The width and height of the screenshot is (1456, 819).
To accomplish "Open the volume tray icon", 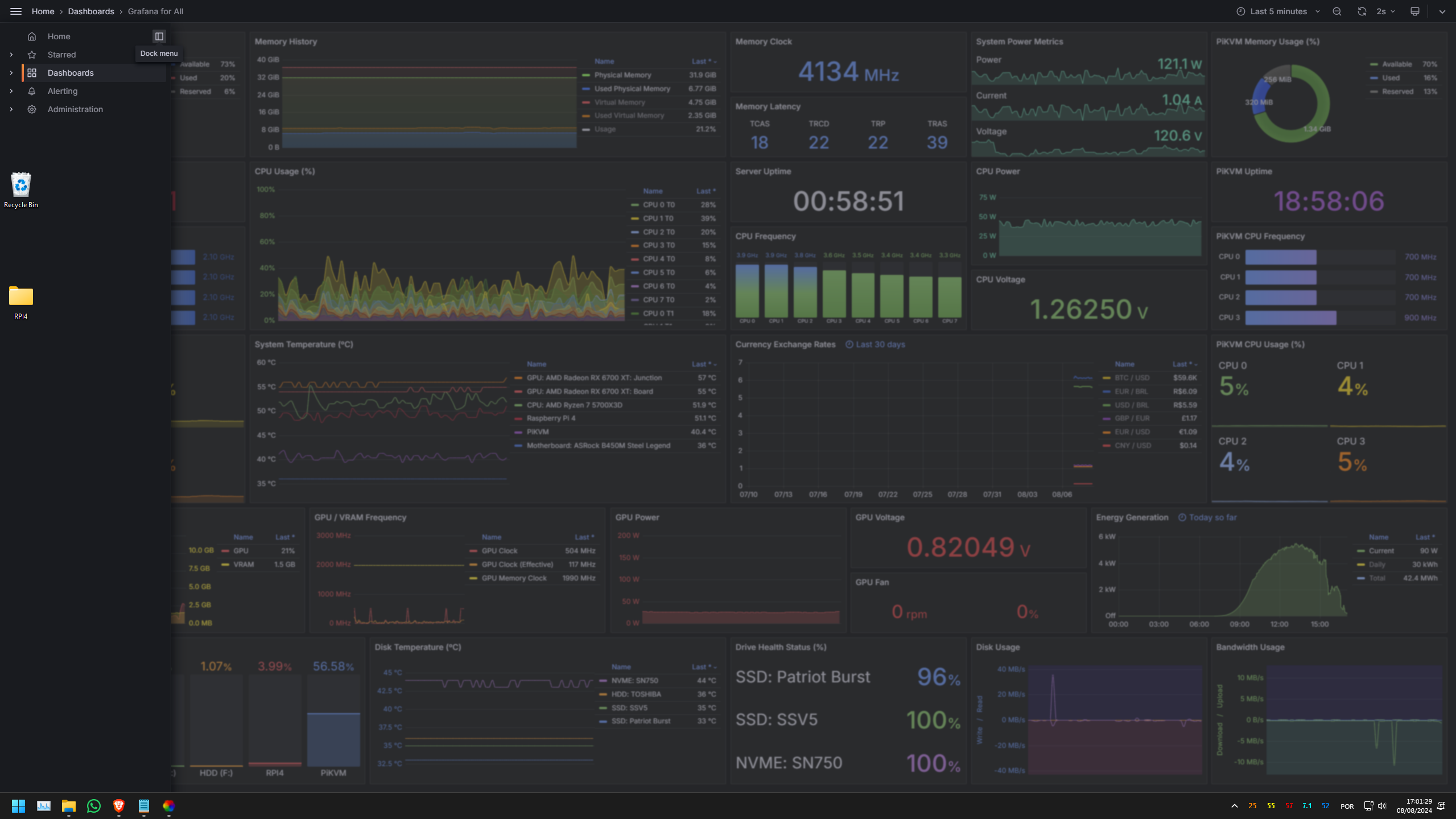I will 1382,806.
